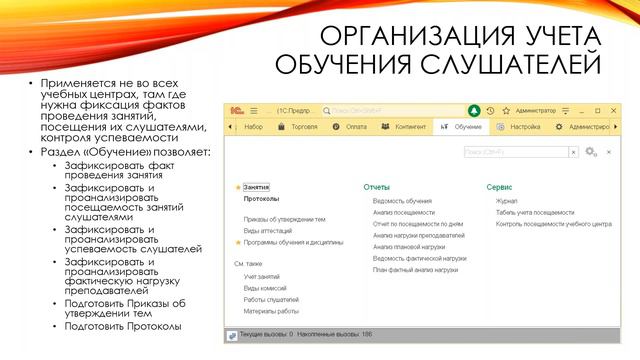Click the 1C logo icon
Image resolution: width=640 pixels, height=360 pixels.
coord(237,111)
